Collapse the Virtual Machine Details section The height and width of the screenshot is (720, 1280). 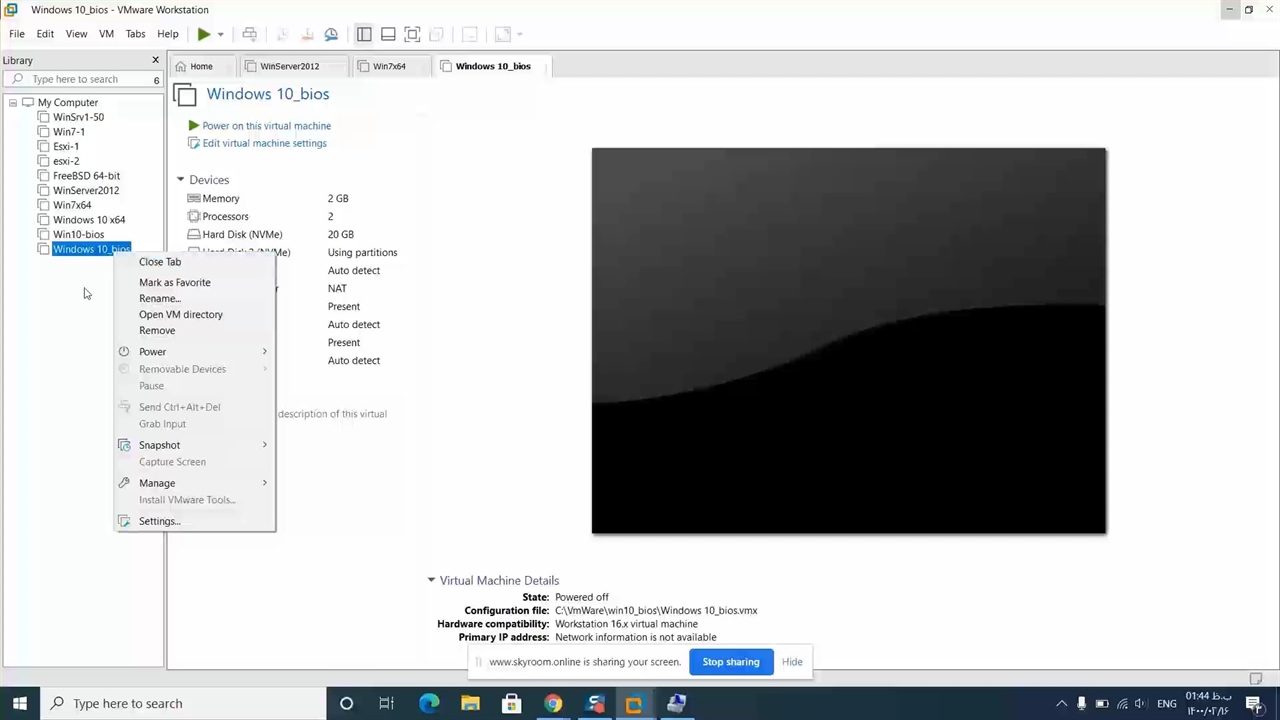(431, 580)
